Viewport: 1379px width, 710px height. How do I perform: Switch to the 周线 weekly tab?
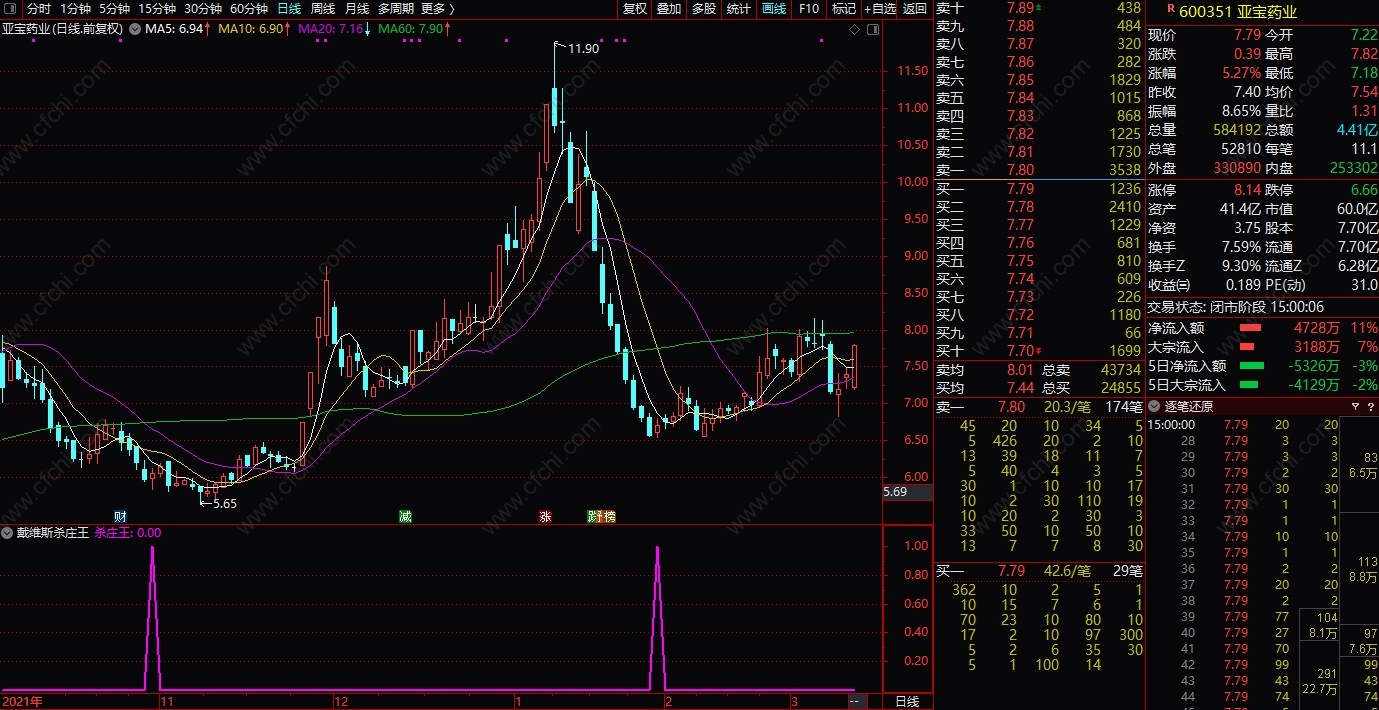pyautogui.click(x=323, y=9)
